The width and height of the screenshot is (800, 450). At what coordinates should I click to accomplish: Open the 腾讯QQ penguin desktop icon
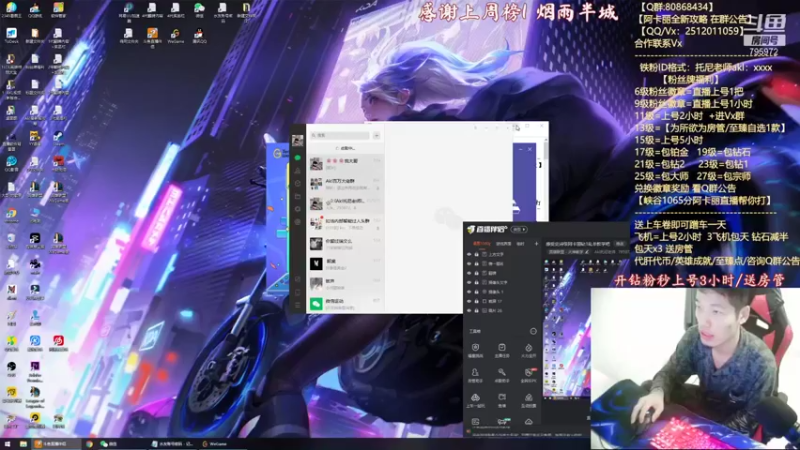199,36
